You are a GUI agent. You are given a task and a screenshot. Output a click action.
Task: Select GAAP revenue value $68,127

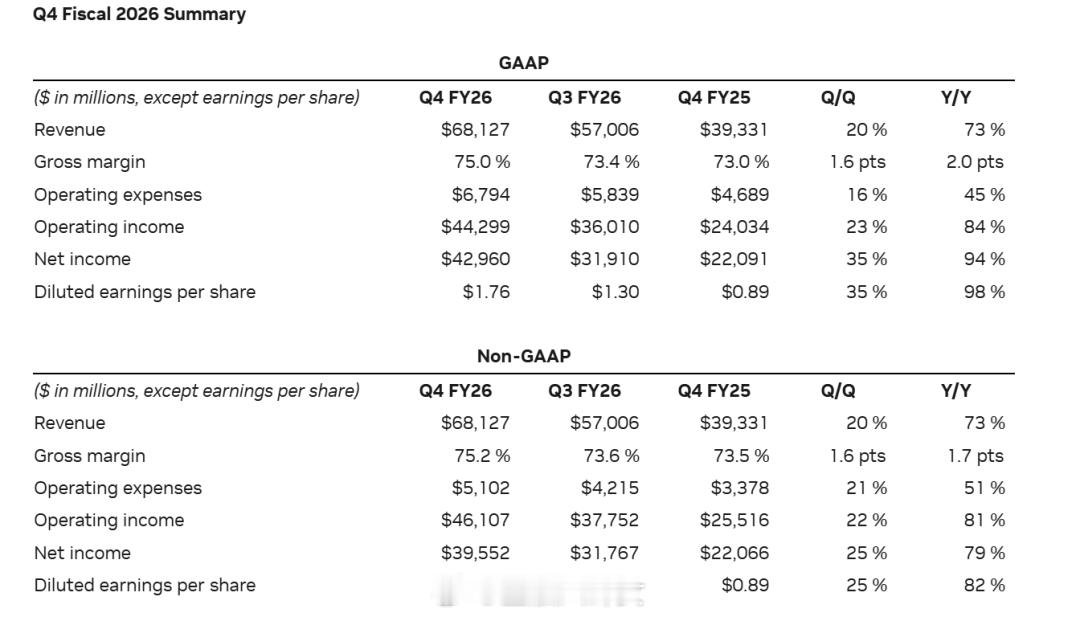pyautogui.click(x=475, y=129)
